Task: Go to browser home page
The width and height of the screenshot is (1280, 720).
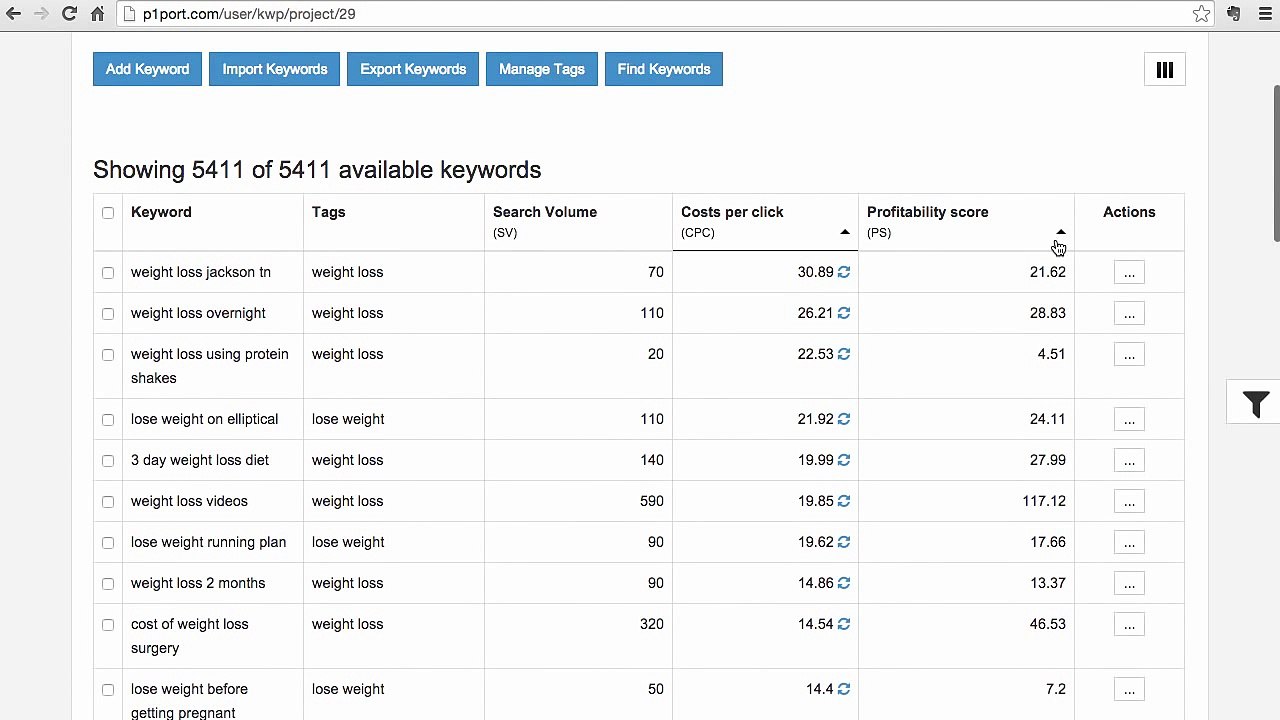Action: click(x=97, y=14)
